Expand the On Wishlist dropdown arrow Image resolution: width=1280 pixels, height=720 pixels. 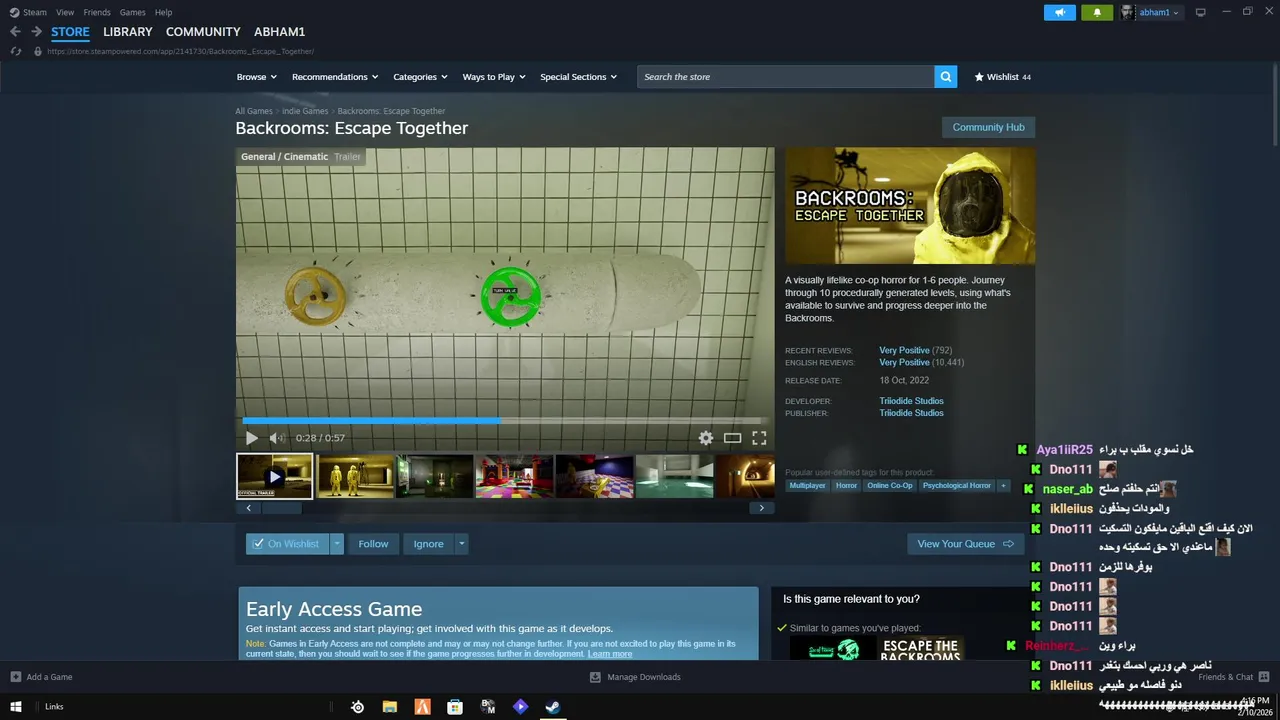[x=337, y=544]
